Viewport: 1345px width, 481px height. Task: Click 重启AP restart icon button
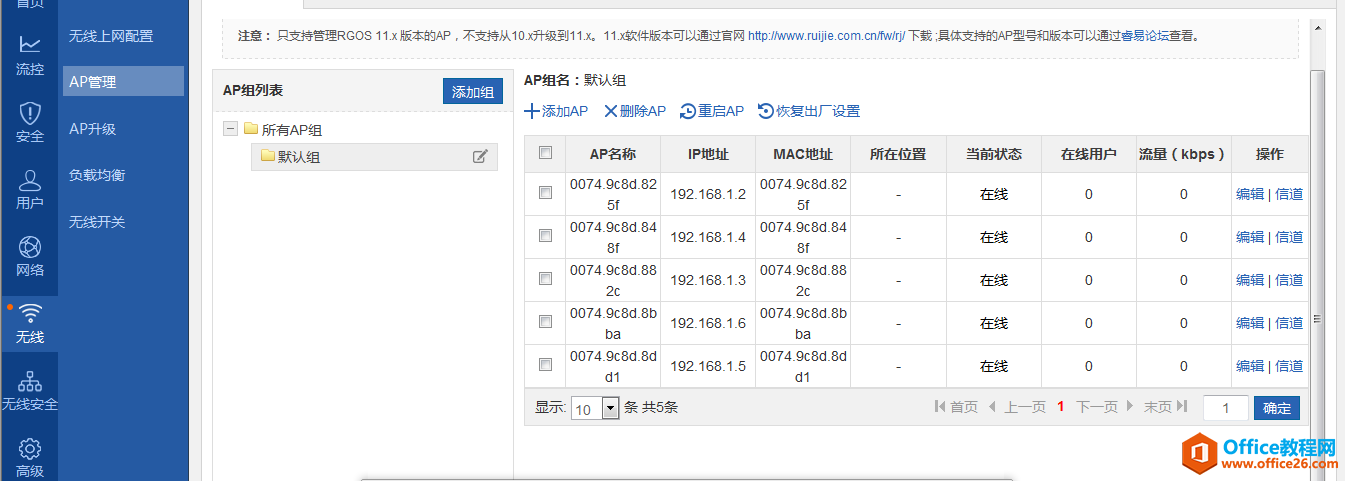point(711,111)
